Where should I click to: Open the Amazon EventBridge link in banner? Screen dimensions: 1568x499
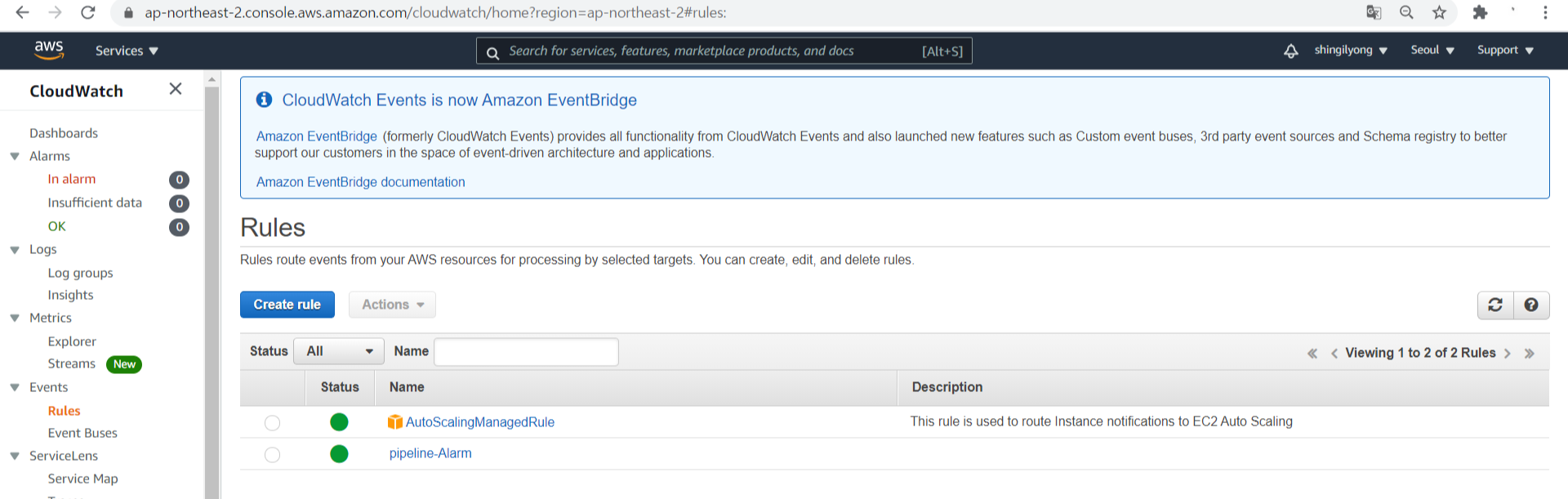tap(317, 136)
